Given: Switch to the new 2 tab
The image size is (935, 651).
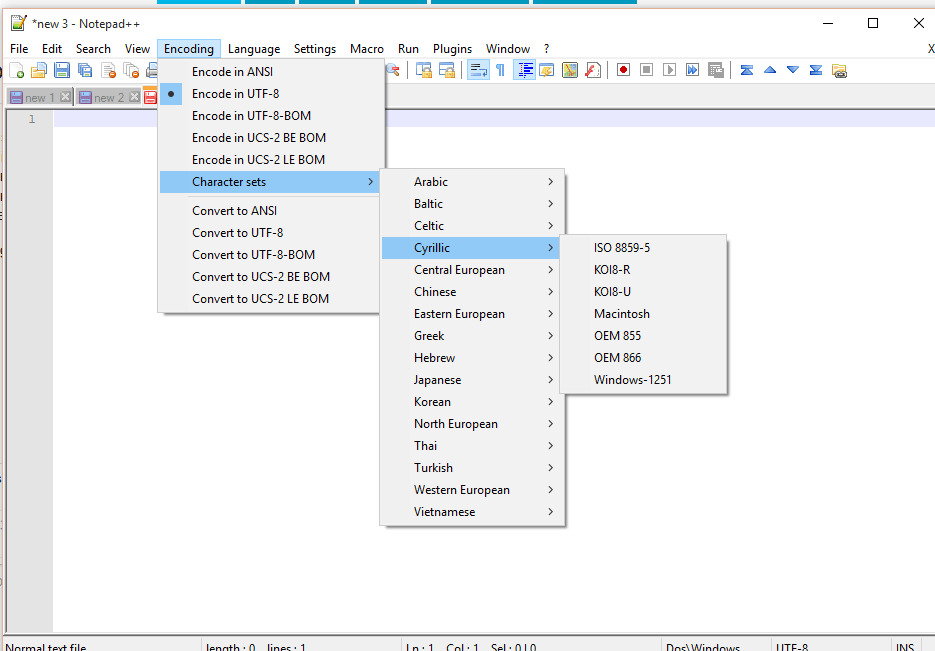Looking at the screenshot, I should (x=109, y=97).
